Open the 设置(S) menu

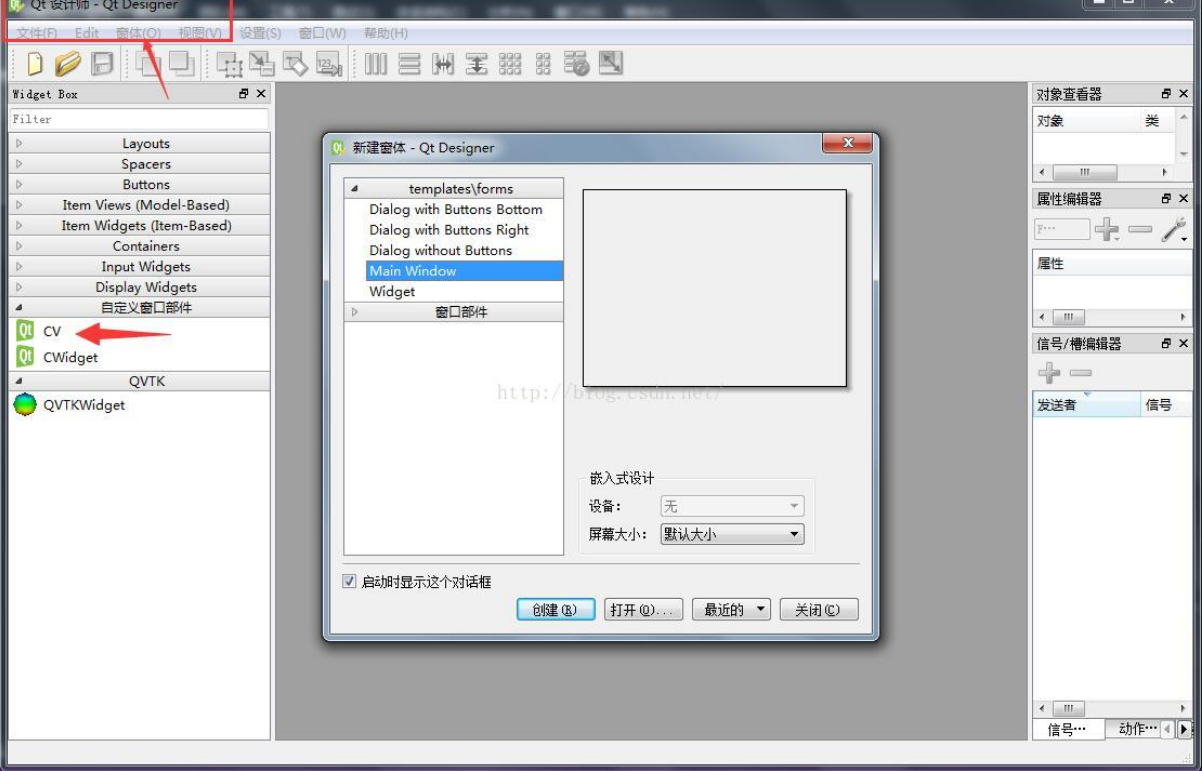click(x=260, y=33)
